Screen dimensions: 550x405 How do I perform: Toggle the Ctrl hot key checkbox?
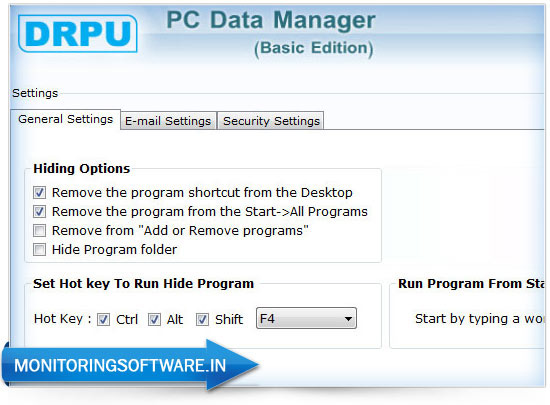(103, 319)
